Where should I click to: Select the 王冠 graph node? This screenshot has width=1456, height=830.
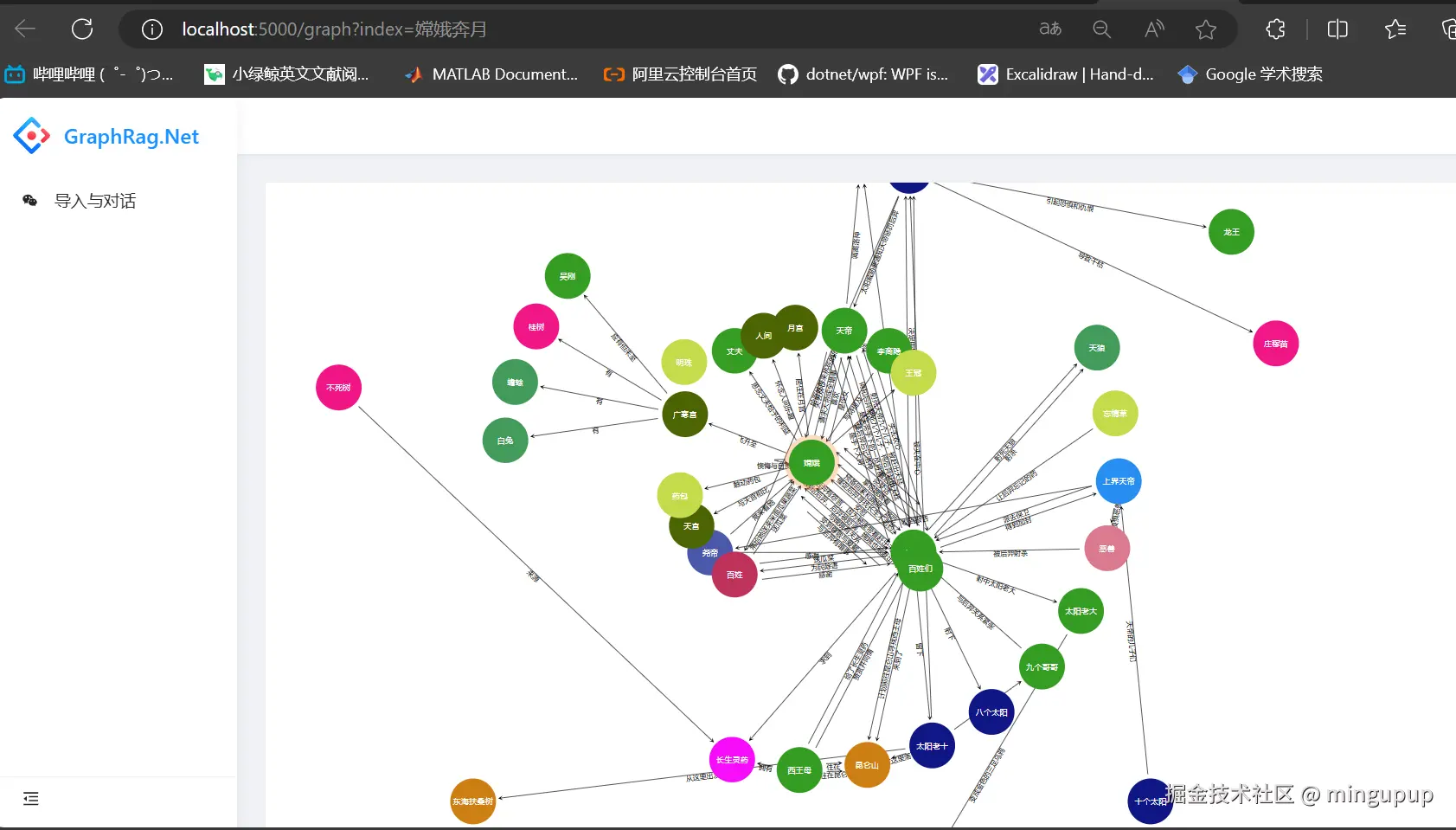(914, 372)
